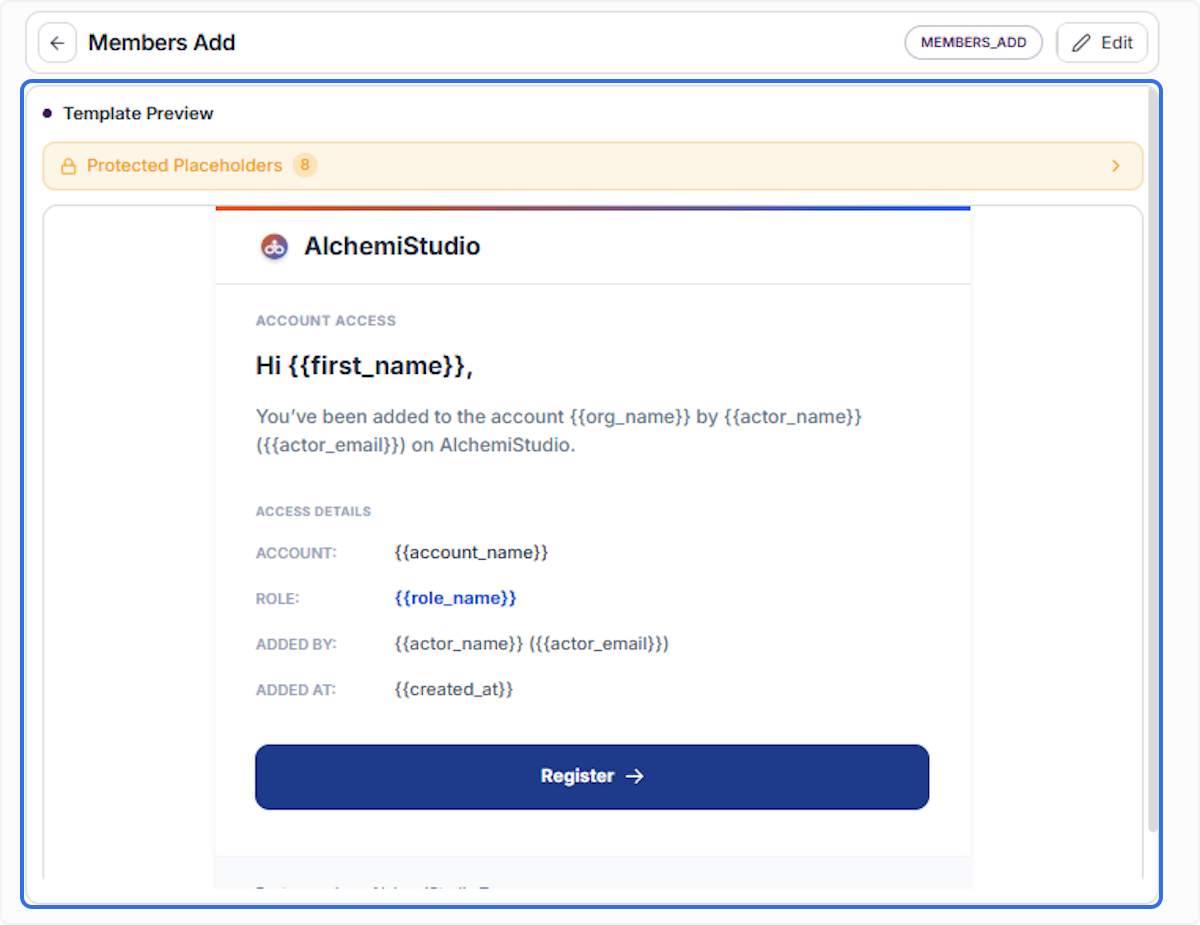
Task: Click the Members Add page title
Action: tap(162, 43)
